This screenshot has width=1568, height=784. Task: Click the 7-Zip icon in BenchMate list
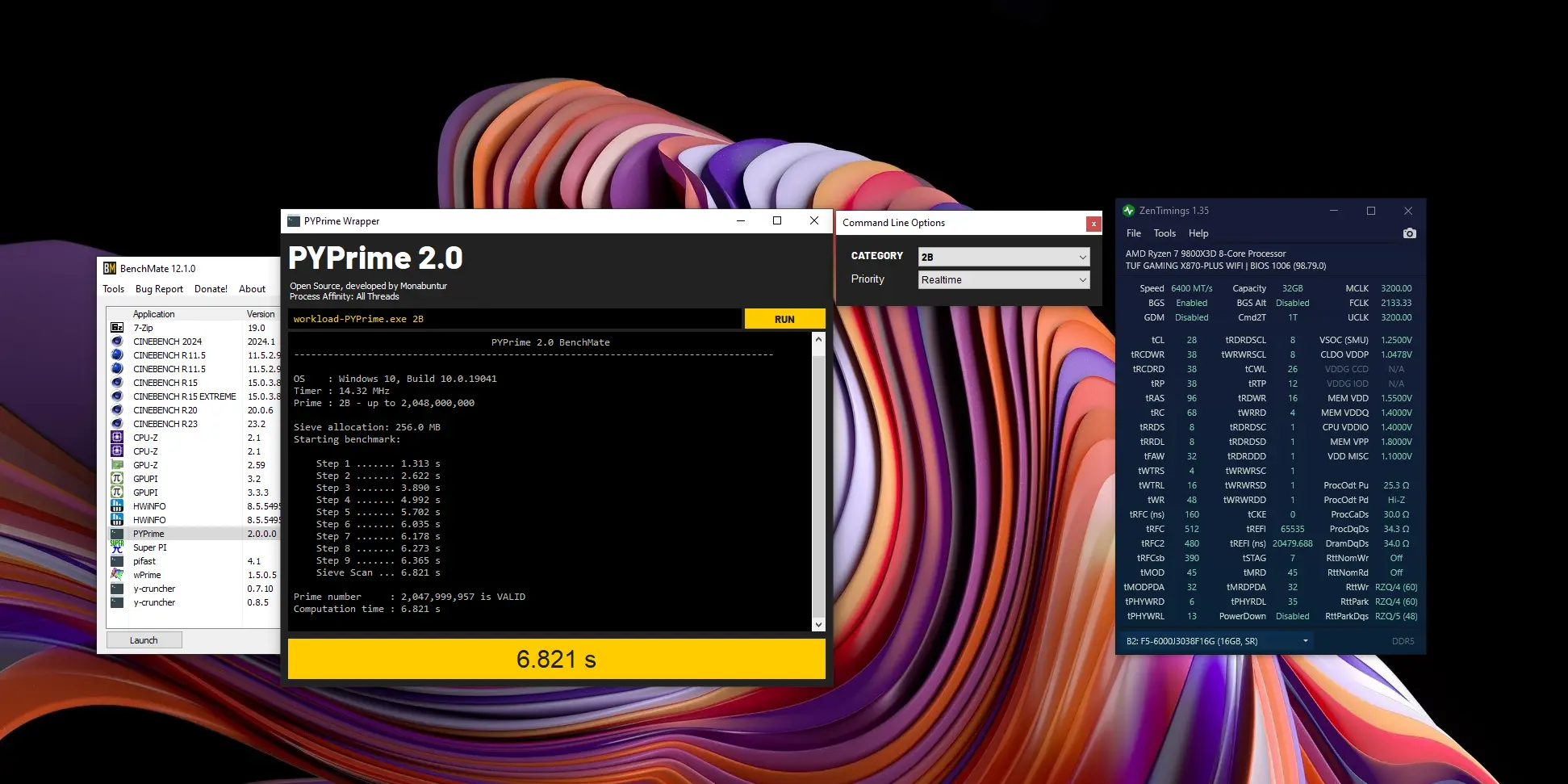pyautogui.click(x=117, y=328)
